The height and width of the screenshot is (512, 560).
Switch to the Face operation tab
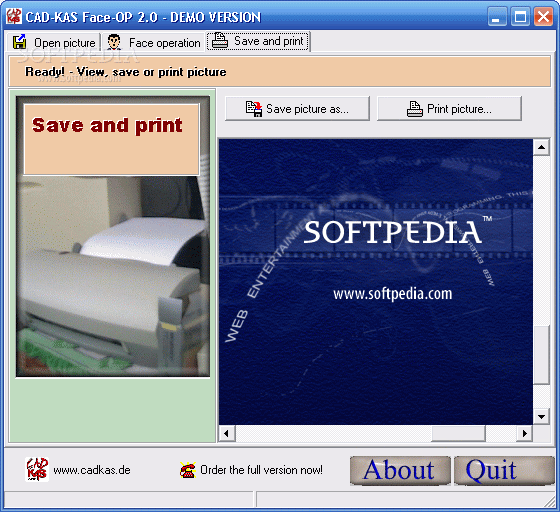point(154,42)
